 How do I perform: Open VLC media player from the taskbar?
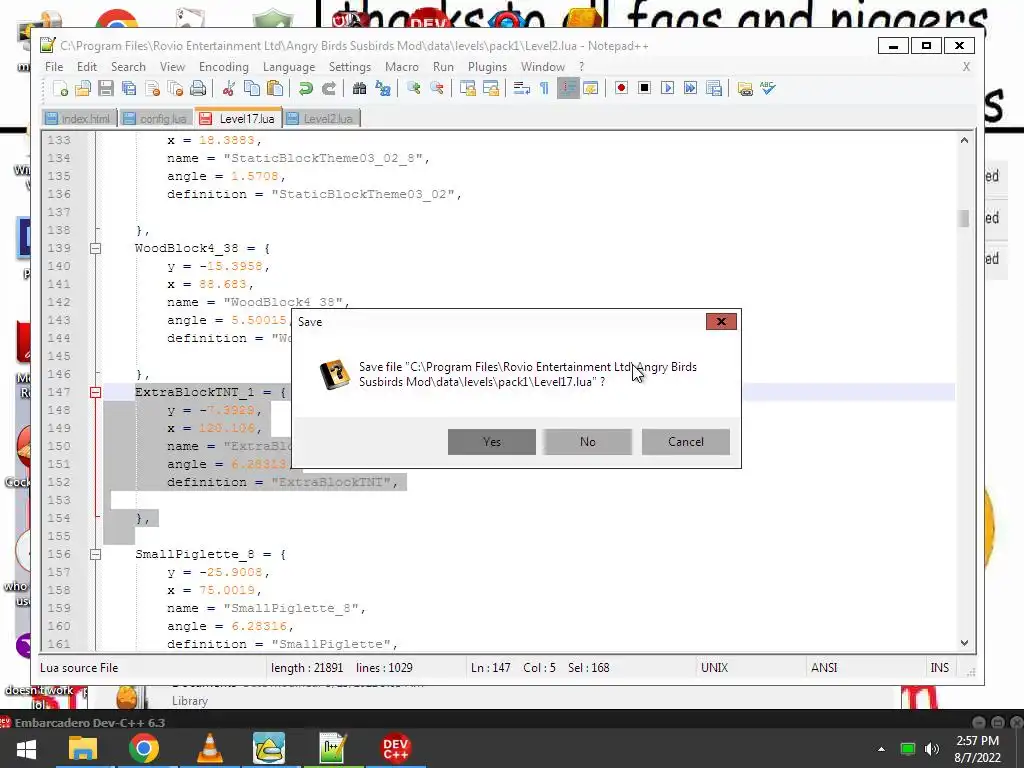pos(209,748)
